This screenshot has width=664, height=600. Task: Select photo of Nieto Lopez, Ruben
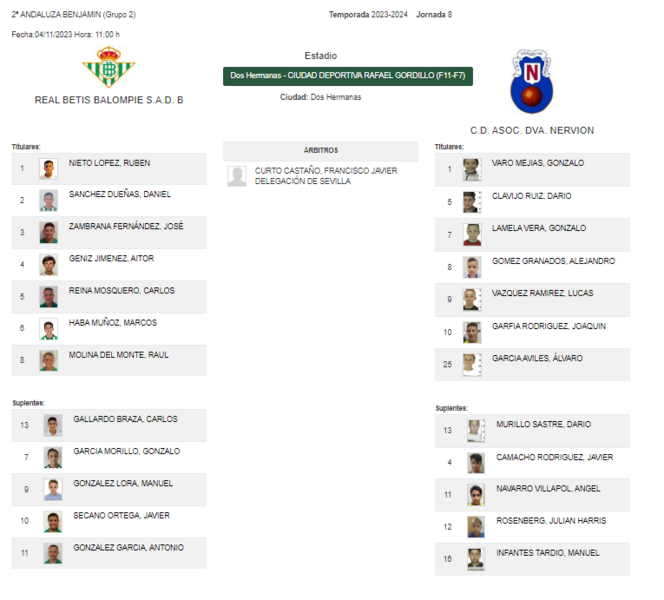tap(48, 169)
